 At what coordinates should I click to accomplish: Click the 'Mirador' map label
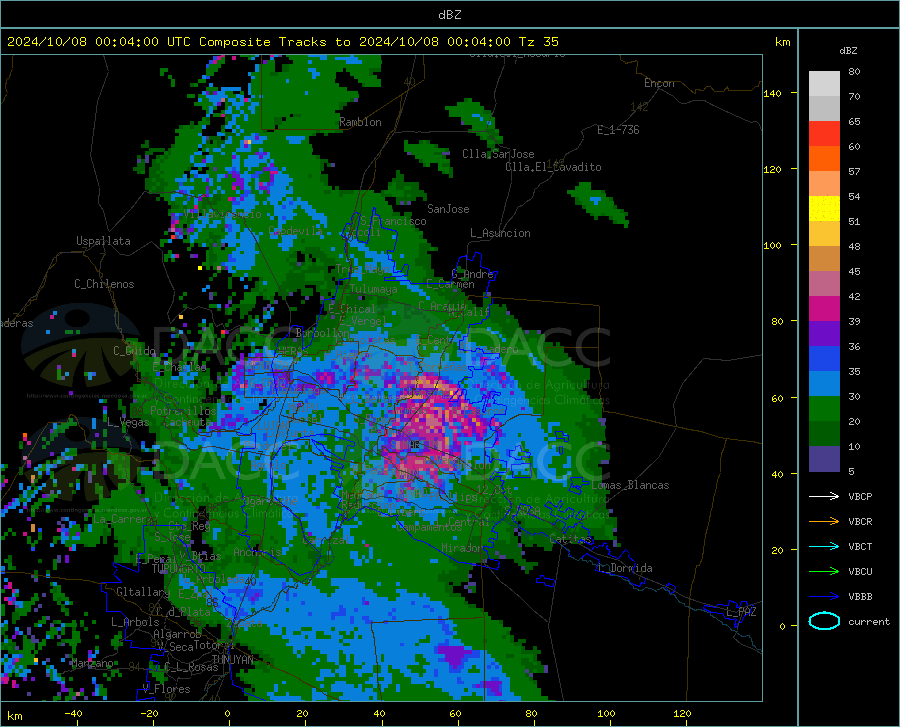tap(462, 548)
